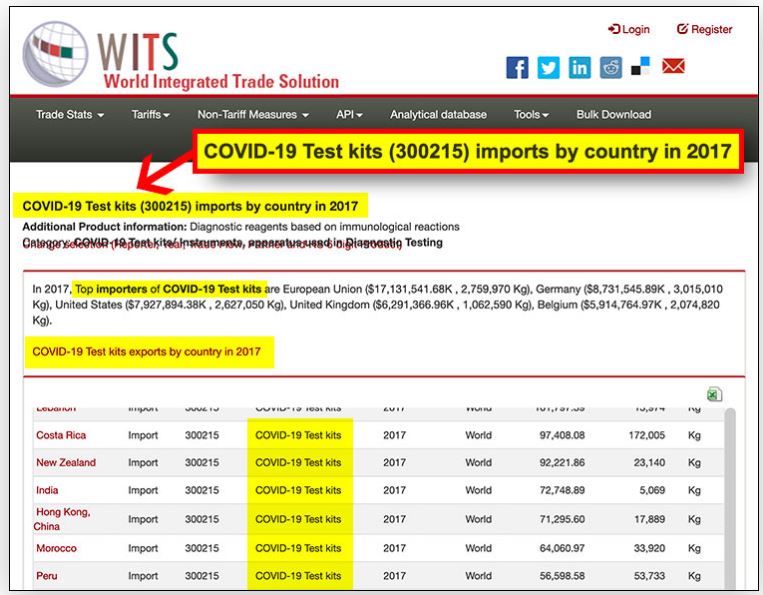This screenshot has height=595, width=763.
Task: Open the Hong Kong, China country link
Action: tap(62, 519)
